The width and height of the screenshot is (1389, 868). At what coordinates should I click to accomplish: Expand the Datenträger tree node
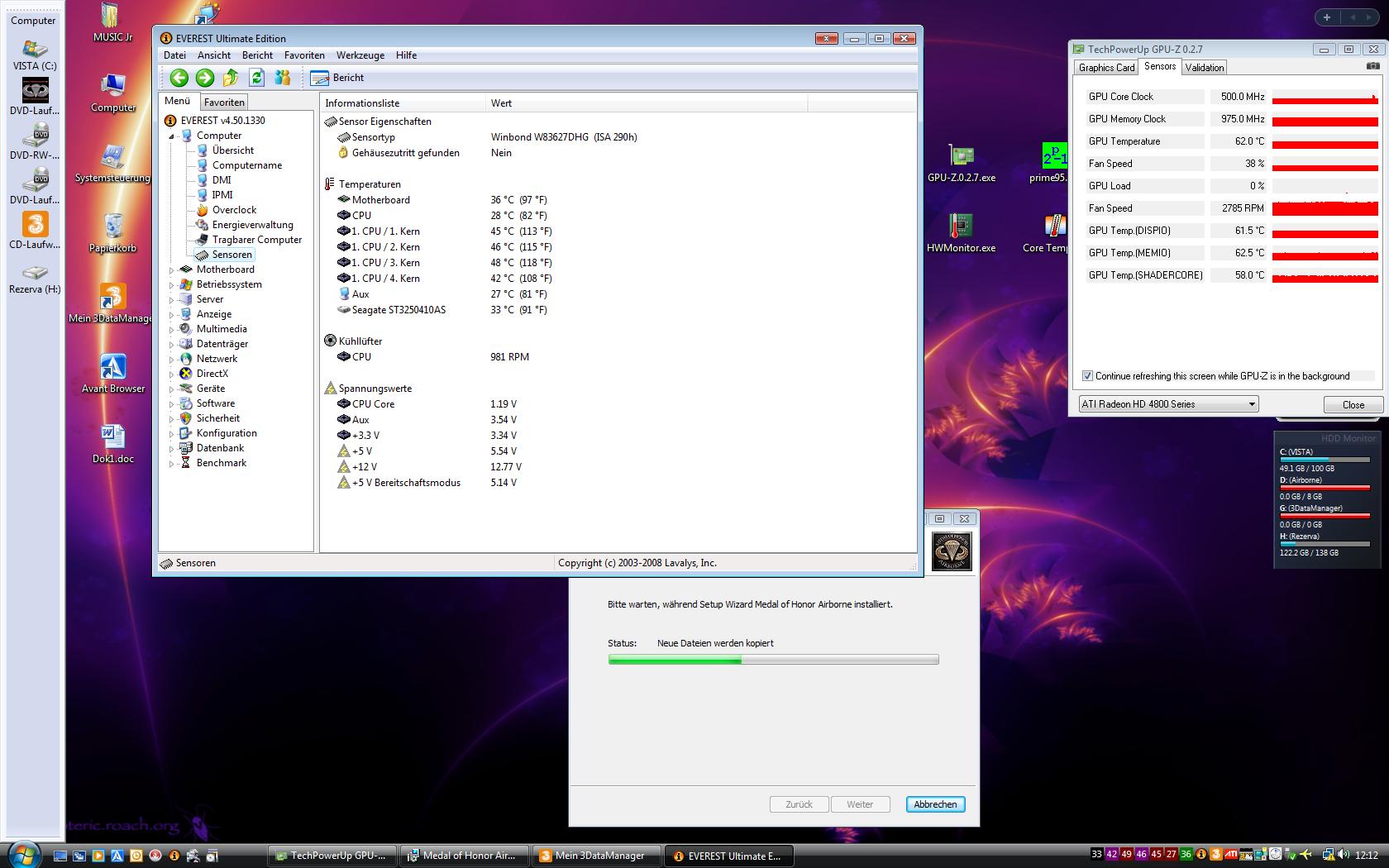(171, 344)
